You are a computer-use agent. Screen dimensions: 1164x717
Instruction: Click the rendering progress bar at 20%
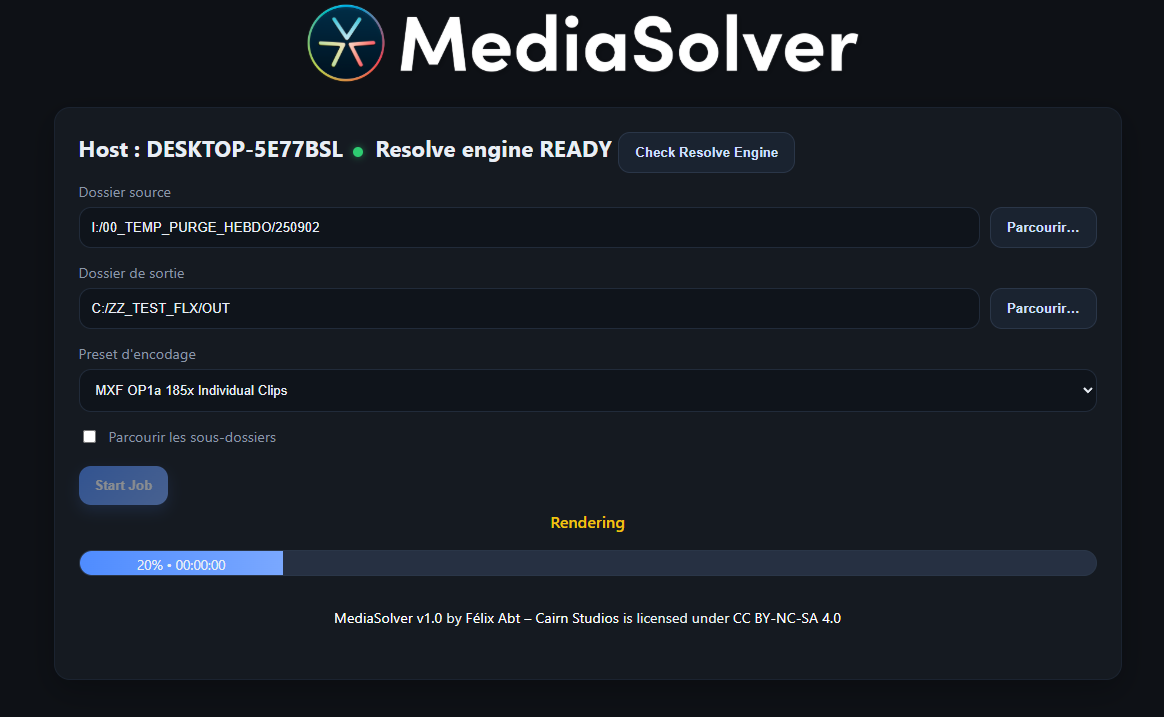[x=587, y=563]
